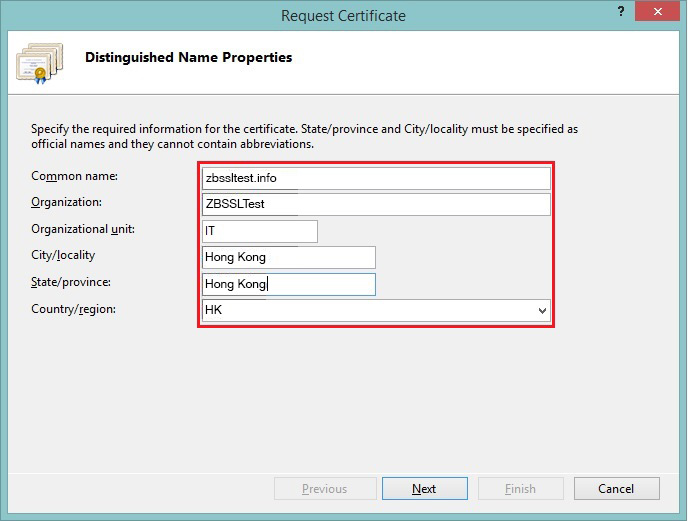Click the Distinguished Name Properties heading
Image resolution: width=688 pixels, height=521 pixels.
click(188, 58)
